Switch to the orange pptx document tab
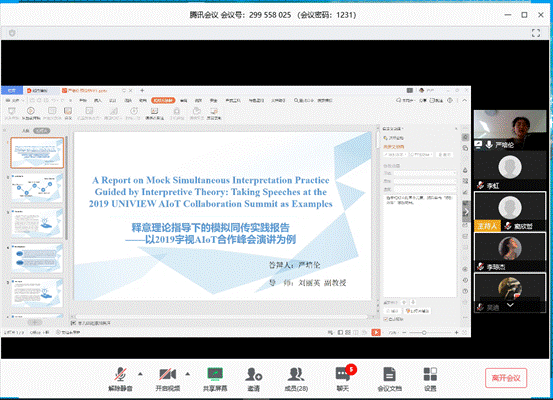553x400 pixels. pos(88,91)
